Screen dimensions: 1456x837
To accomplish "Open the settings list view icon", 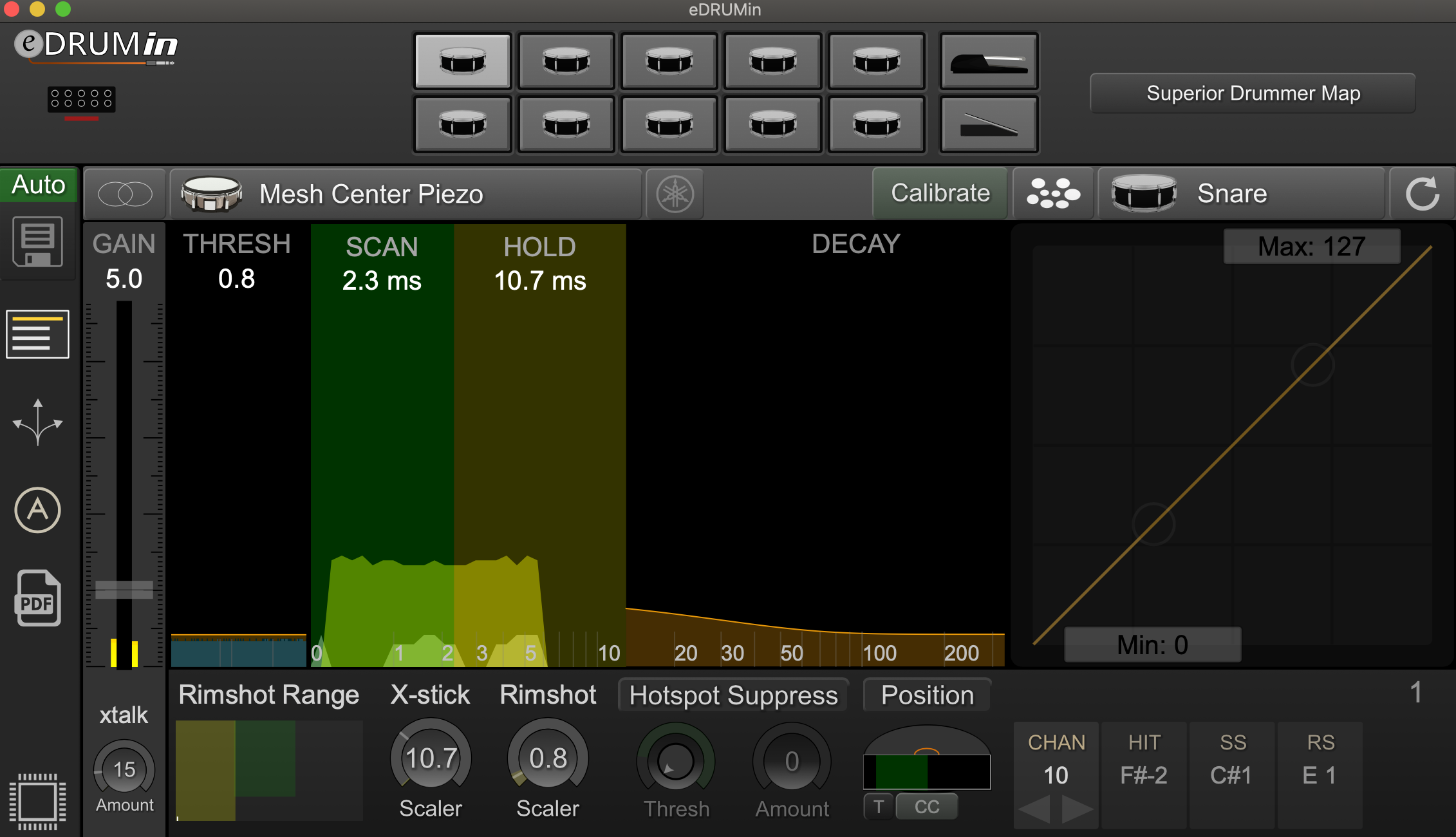I will pos(38,334).
